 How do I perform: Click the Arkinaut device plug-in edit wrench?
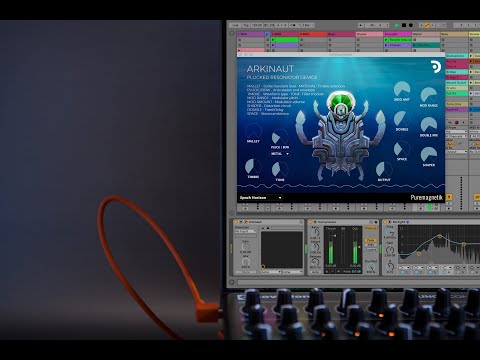tap(246, 222)
